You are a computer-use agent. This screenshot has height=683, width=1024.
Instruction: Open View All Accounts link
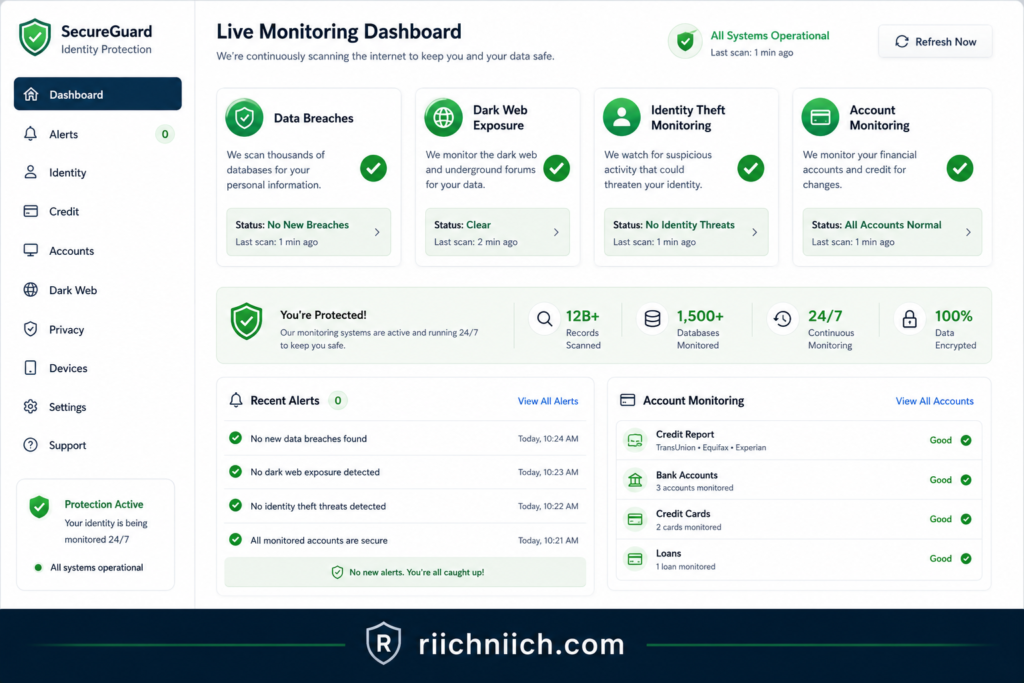[x=935, y=401]
